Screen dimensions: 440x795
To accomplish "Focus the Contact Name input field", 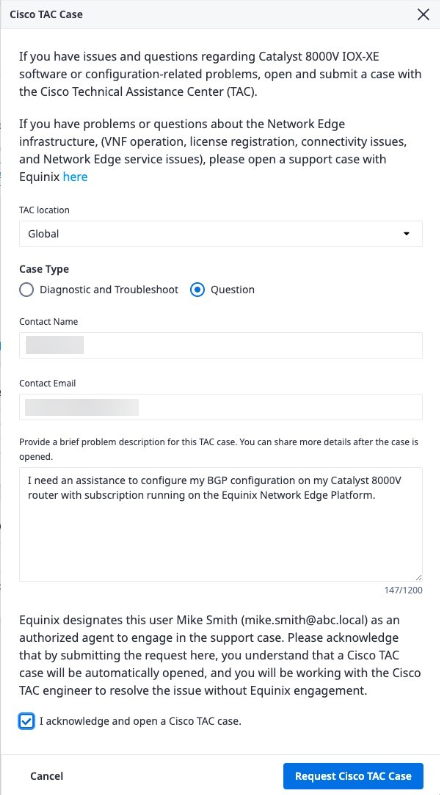I will click(221, 345).
